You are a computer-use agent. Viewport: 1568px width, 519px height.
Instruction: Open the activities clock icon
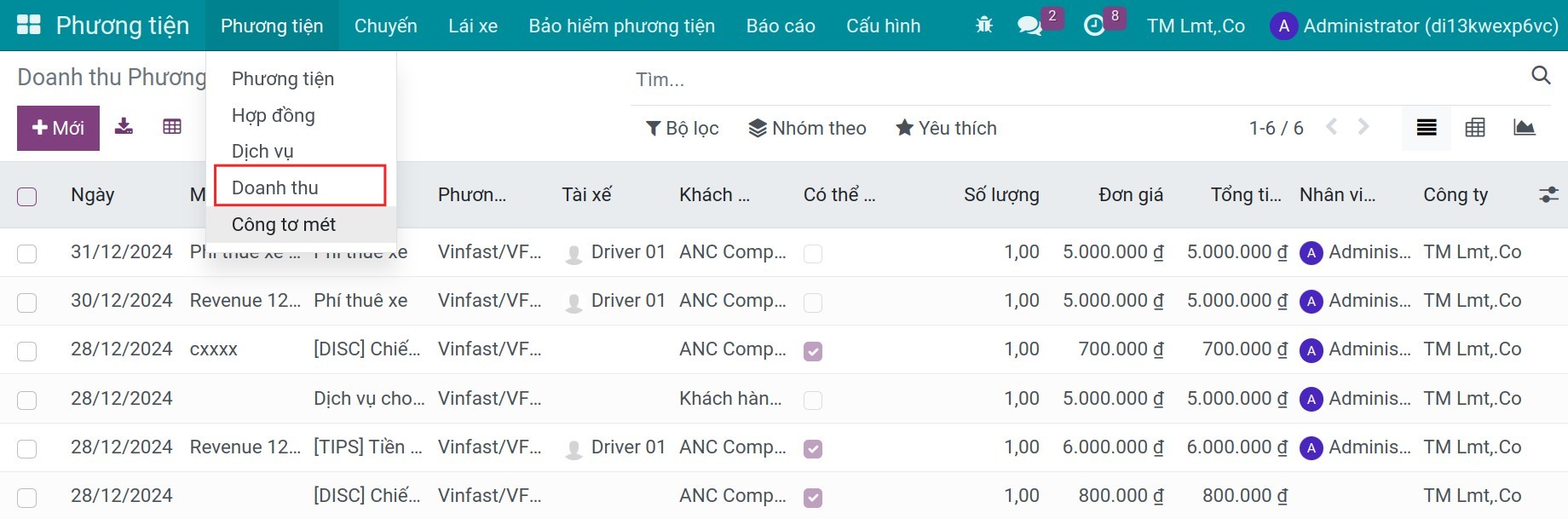[x=1094, y=26]
